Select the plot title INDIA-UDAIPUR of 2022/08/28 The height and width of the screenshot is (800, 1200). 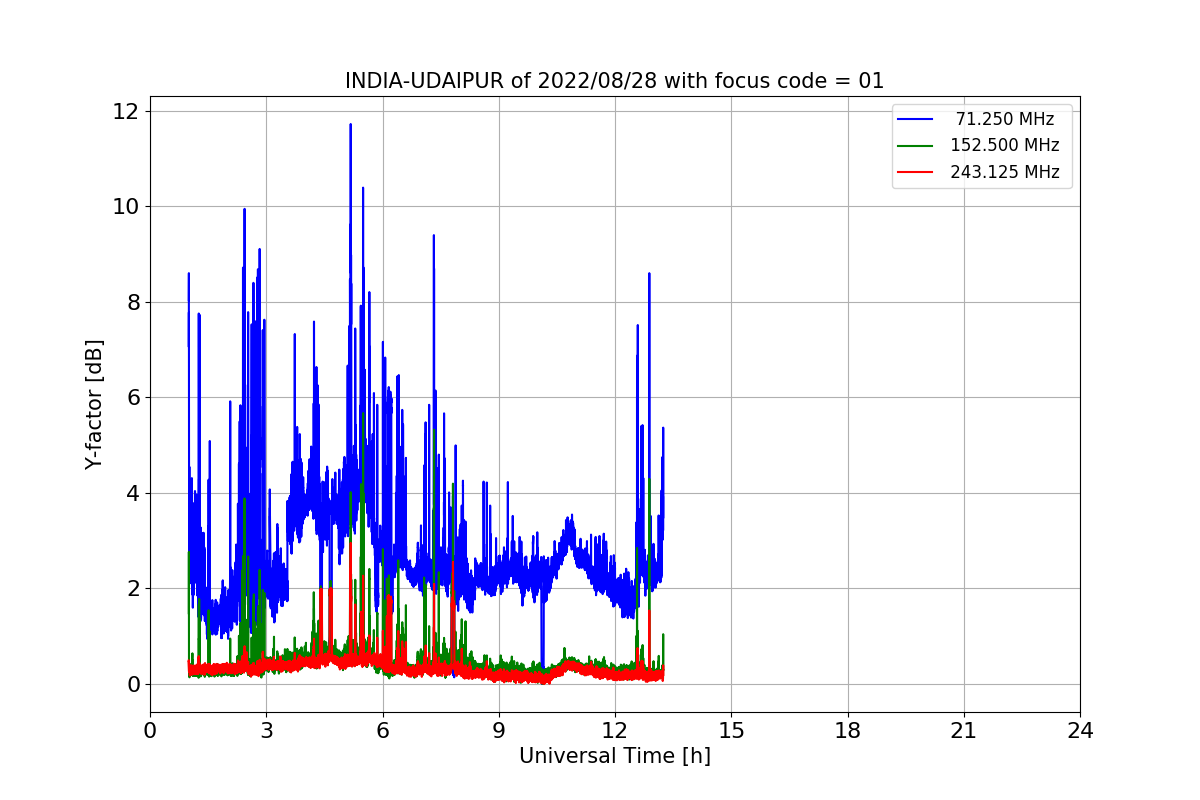[614, 81]
